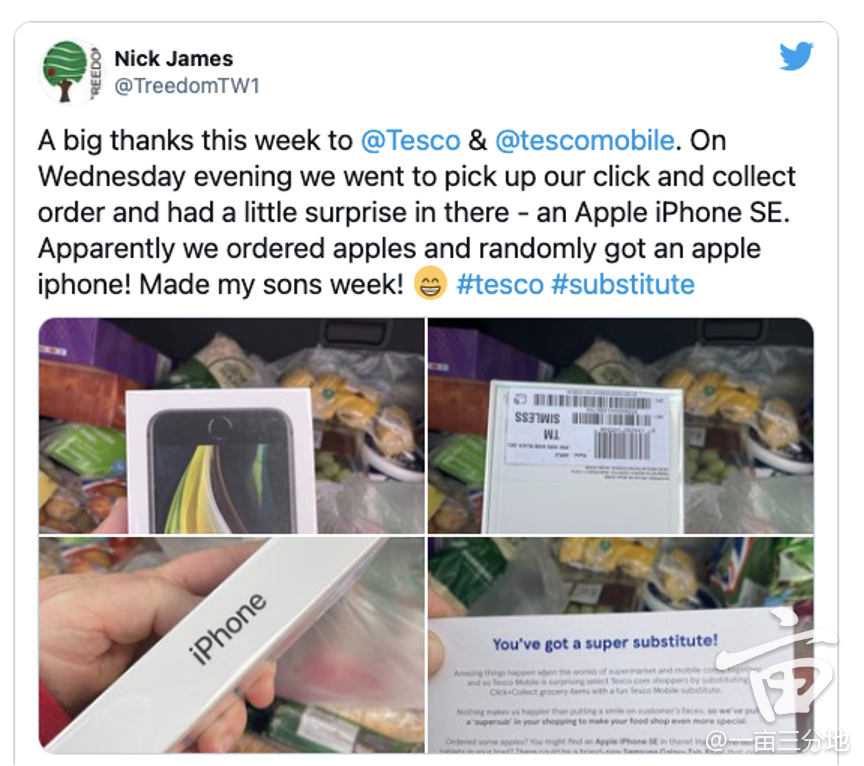864x766 pixels.
Task: Open the Nick James display name
Action: 174,58
